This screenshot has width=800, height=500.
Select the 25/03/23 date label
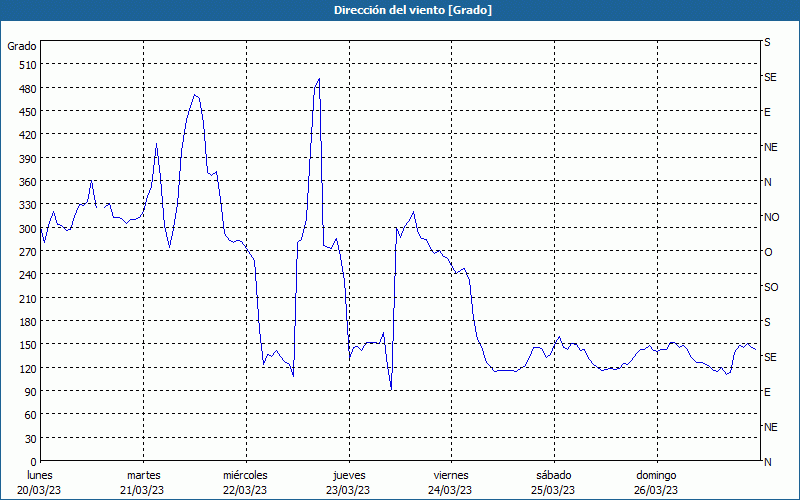pyautogui.click(x=553, y=490)
